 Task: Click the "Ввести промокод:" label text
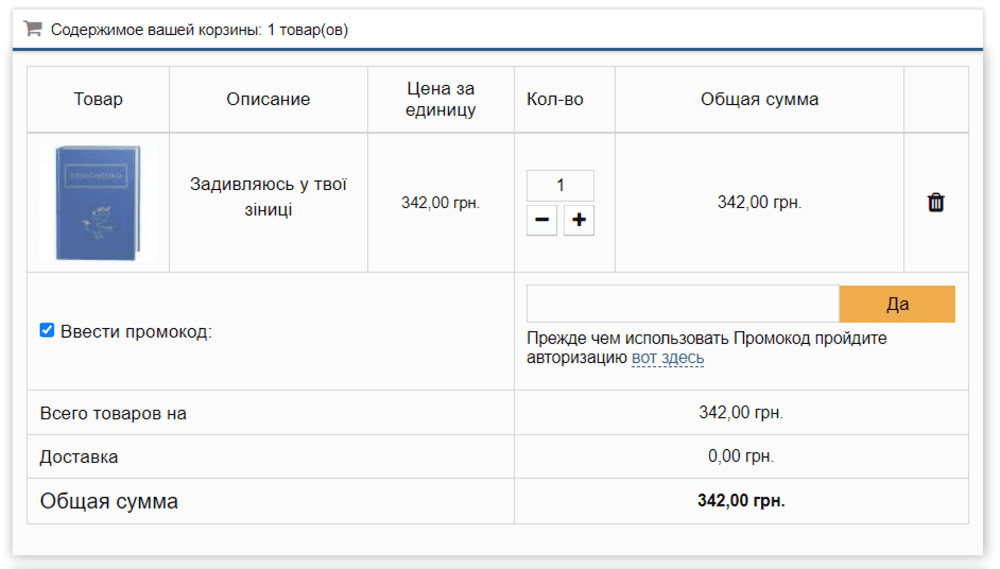(x=136, y=332)
